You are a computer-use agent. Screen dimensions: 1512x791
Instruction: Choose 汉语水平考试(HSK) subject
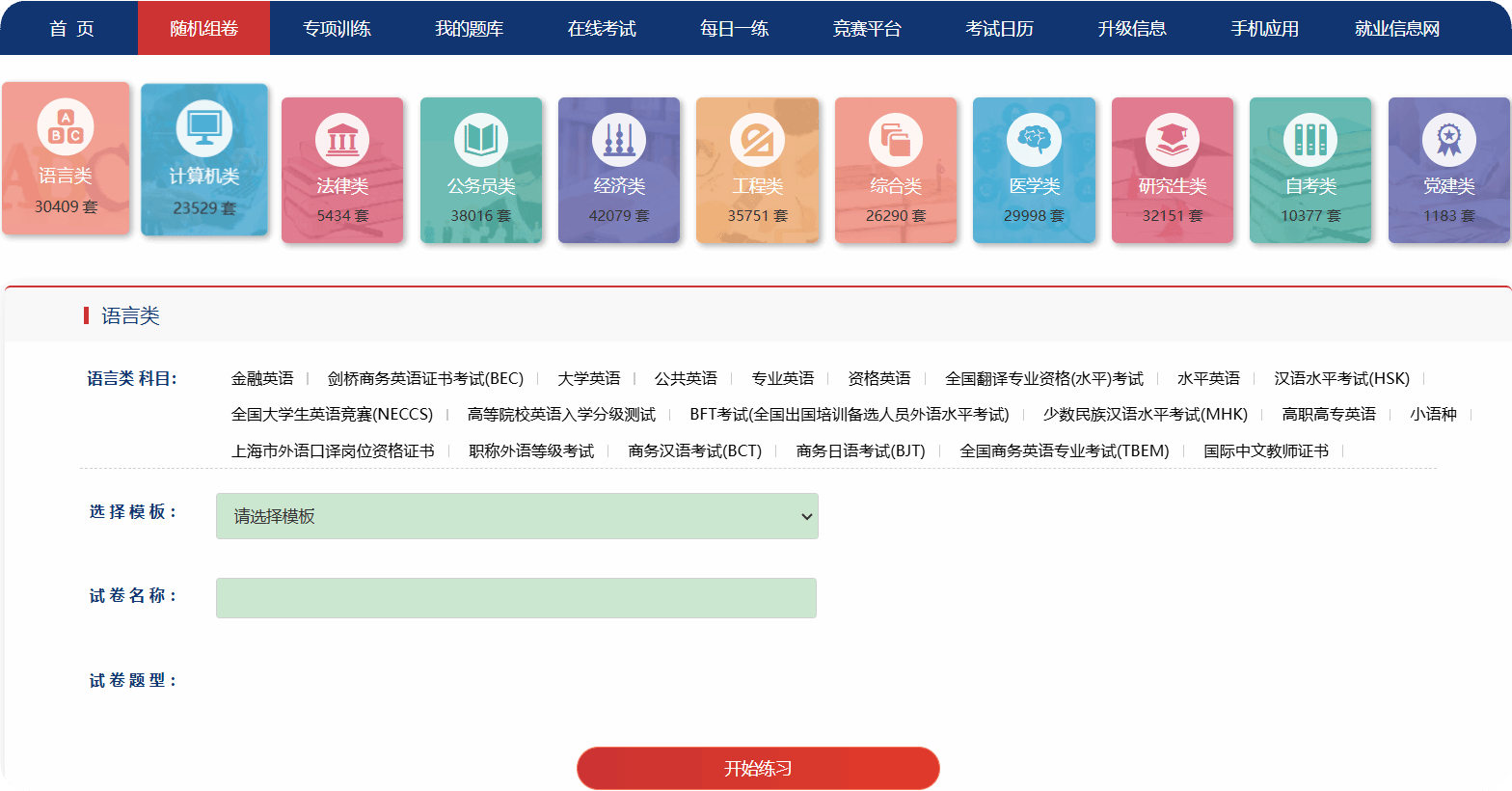tap(1341, 378)
